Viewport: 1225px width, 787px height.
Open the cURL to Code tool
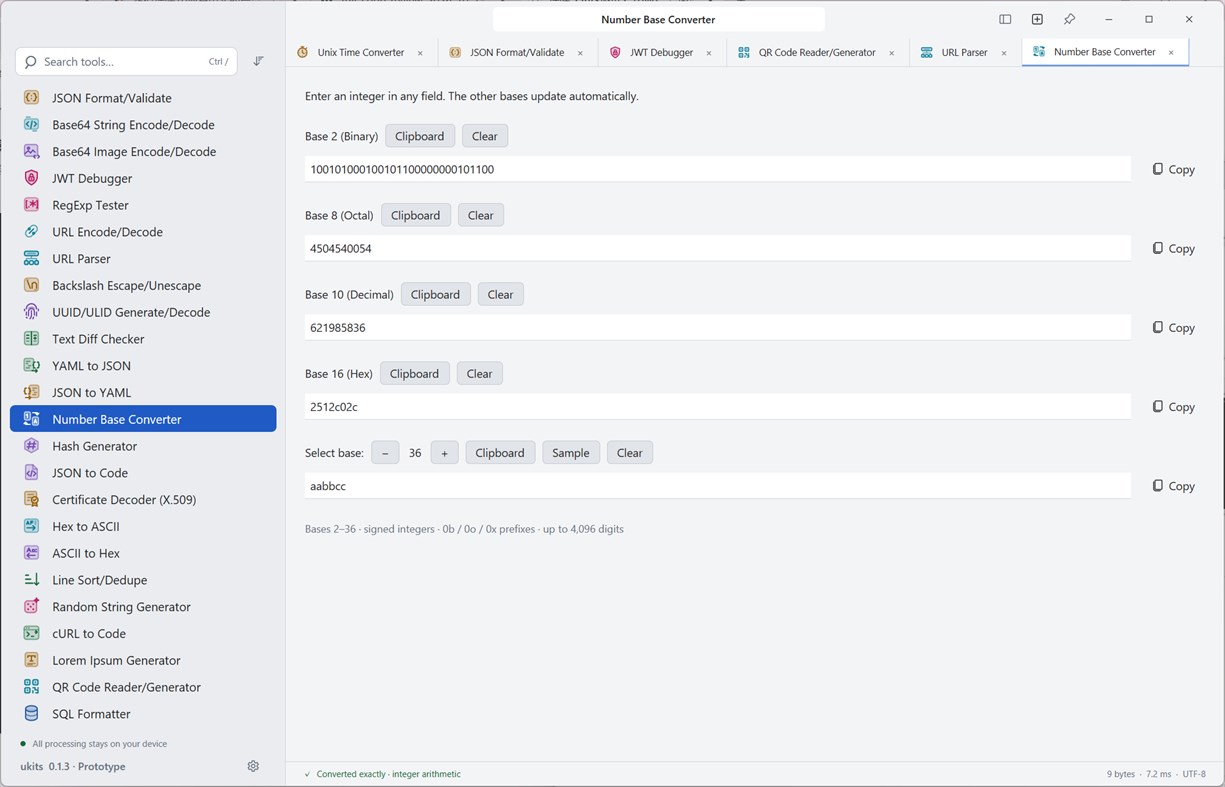[143, 634]
